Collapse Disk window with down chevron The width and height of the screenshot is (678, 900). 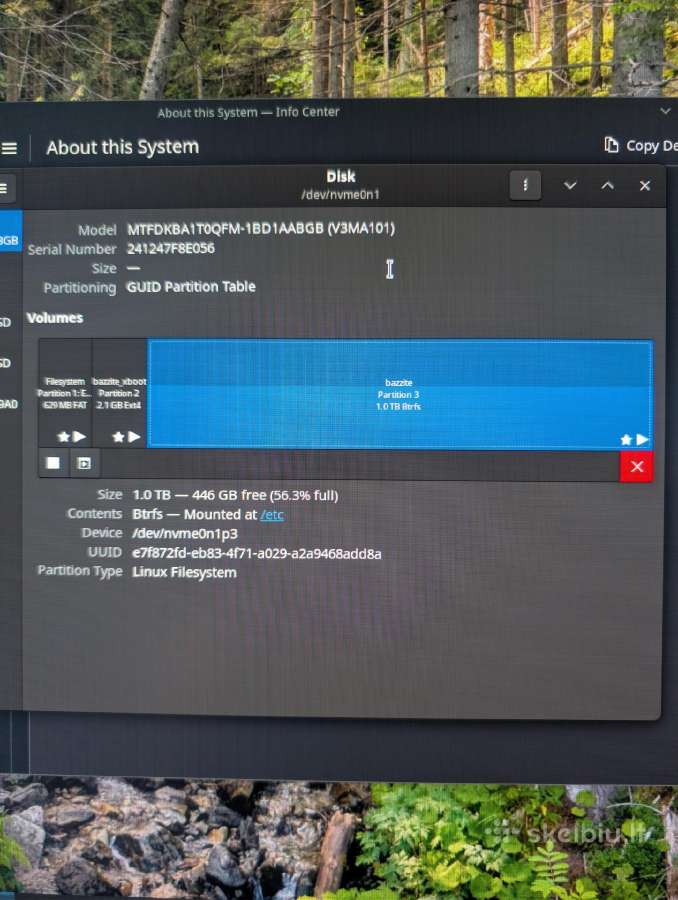[x=569, y=185]
